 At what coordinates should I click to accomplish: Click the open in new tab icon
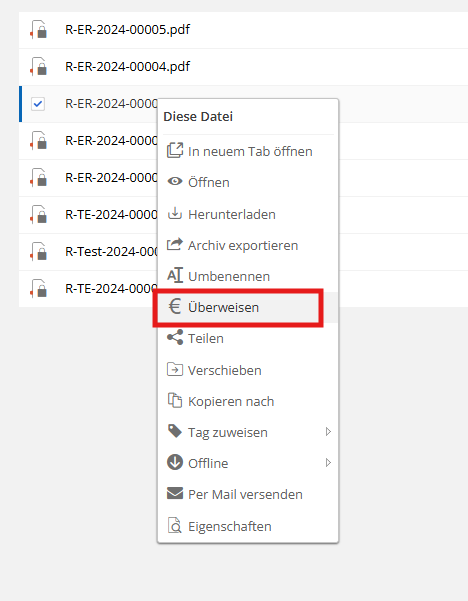175,150
